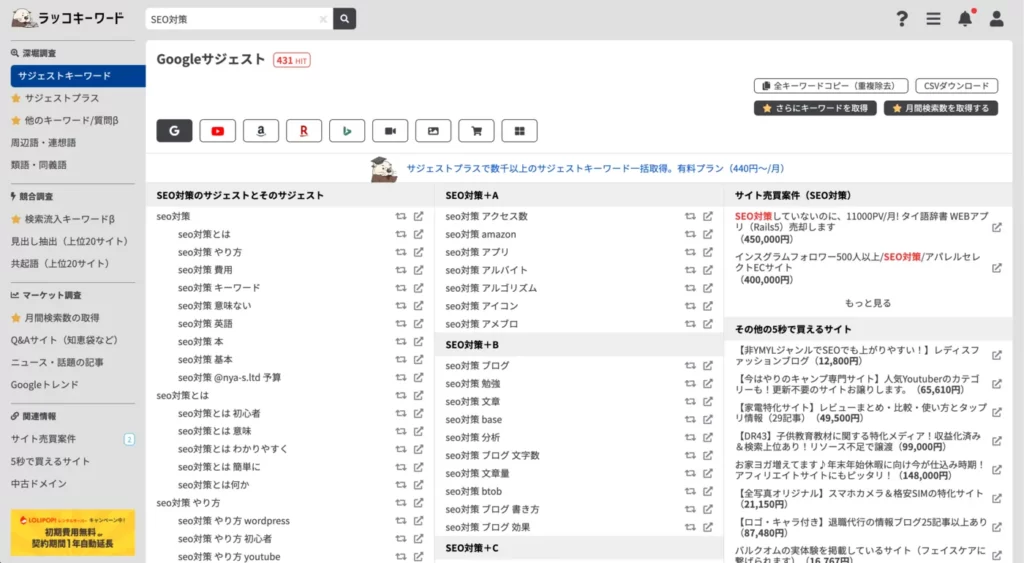Viewport: 1024px width, 563px height.
Task: Open external link for タイ語辞書 site listing
Action: 997,227
